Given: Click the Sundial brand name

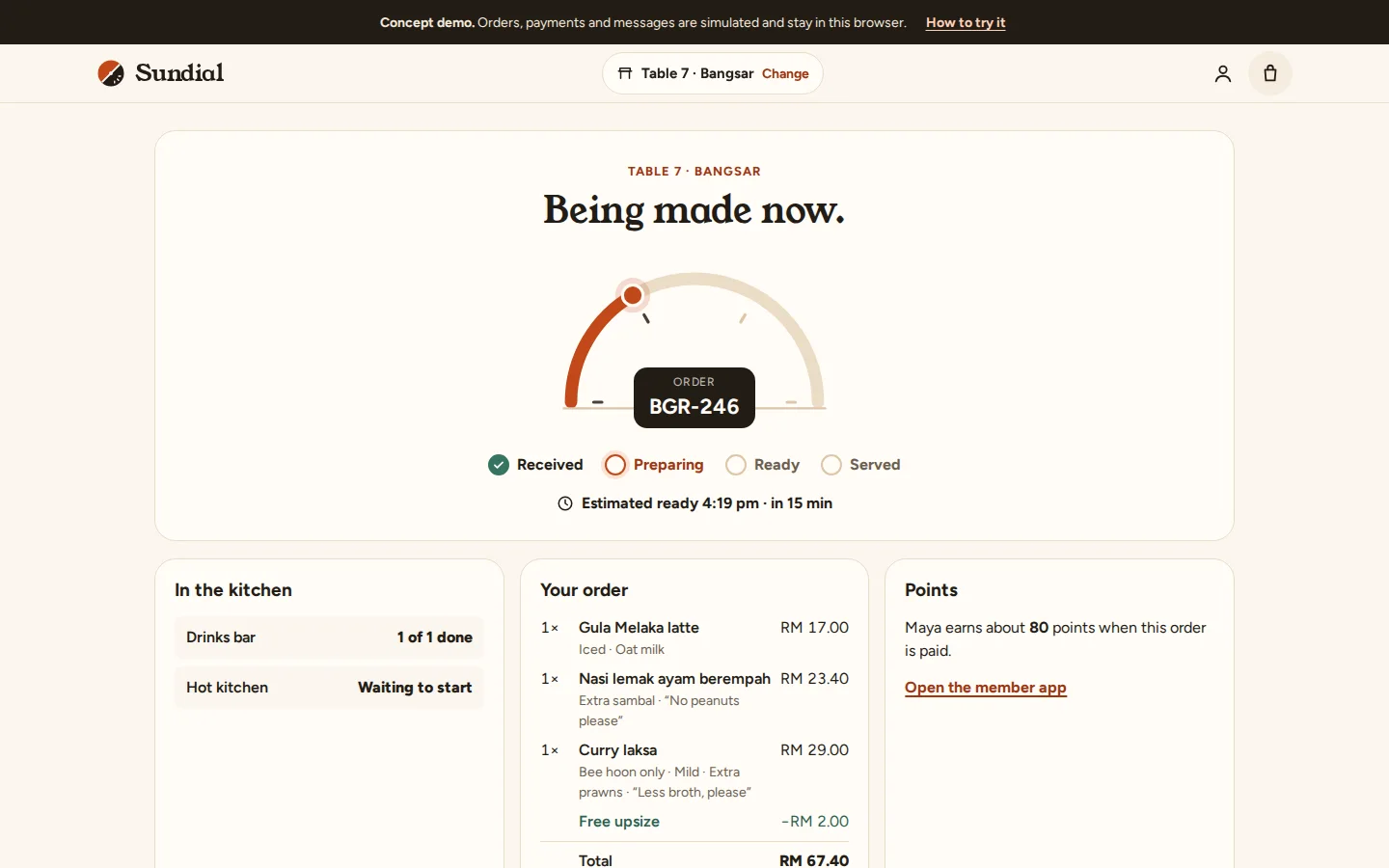Looking at the screenshot, I should [179, 73].
